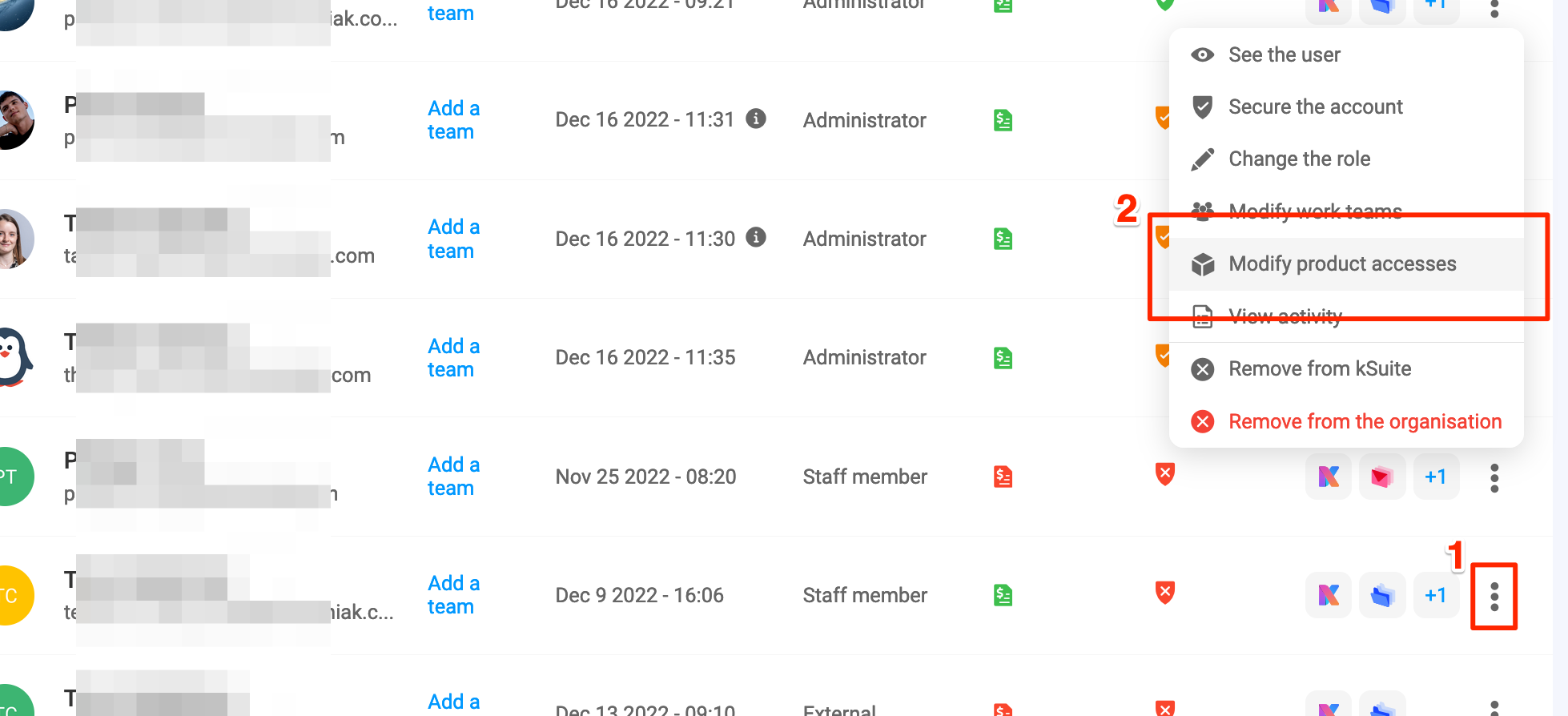Click 'Add a team' link for Dec 16 11:35 user

(453, 358)
